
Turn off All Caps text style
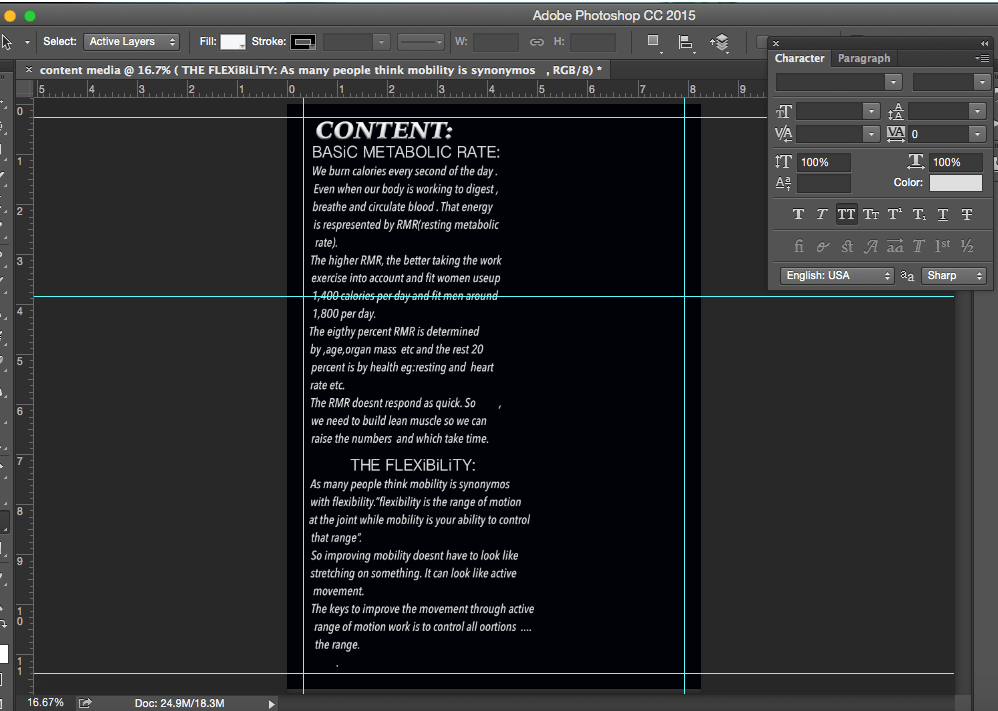[846, 214]
